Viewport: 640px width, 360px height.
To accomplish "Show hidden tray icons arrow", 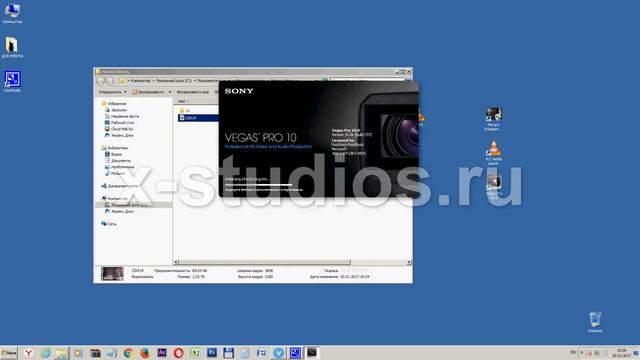I will pyautogui.click(x=581, y=353).
